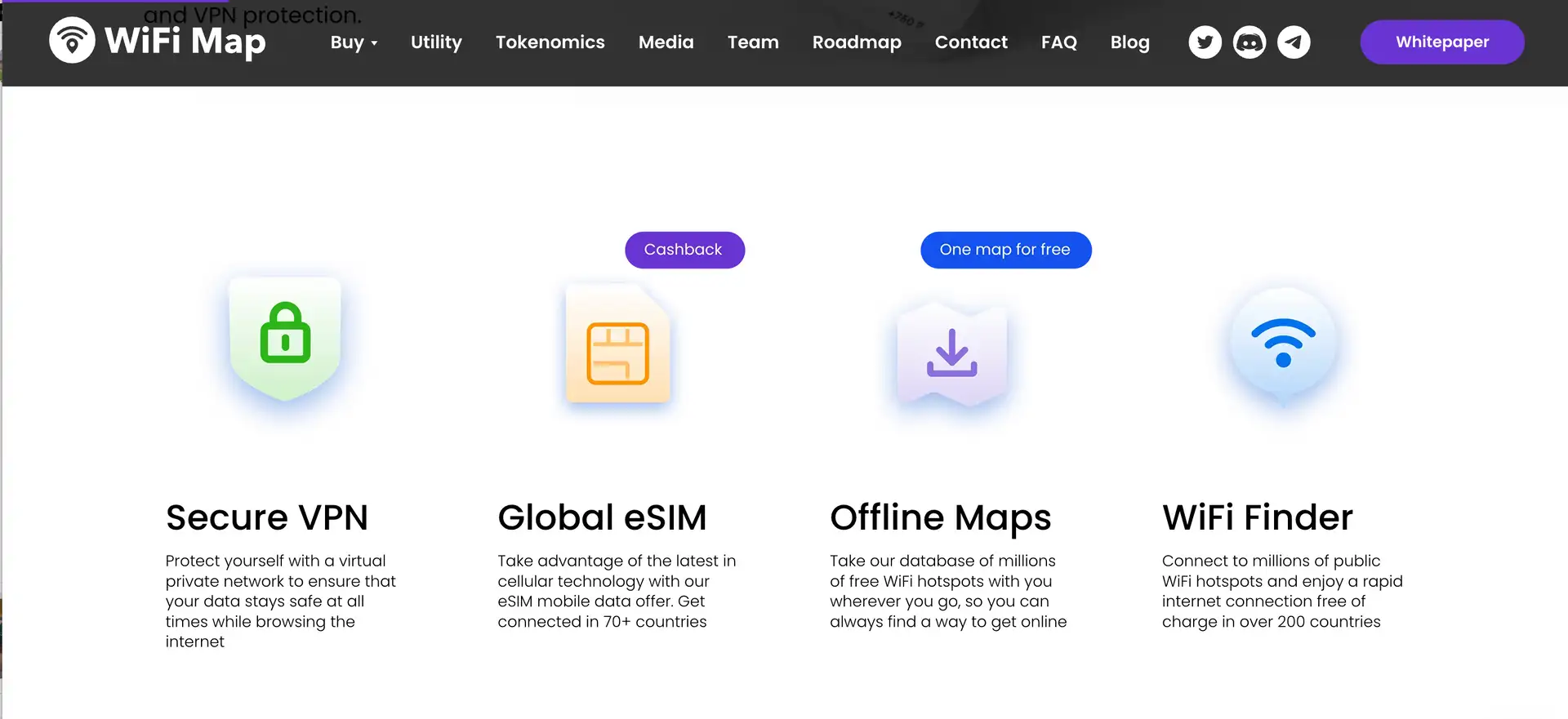Screen dimensions: 1568x719
Task: Open the Telegram social icon
Action: 1294,42
